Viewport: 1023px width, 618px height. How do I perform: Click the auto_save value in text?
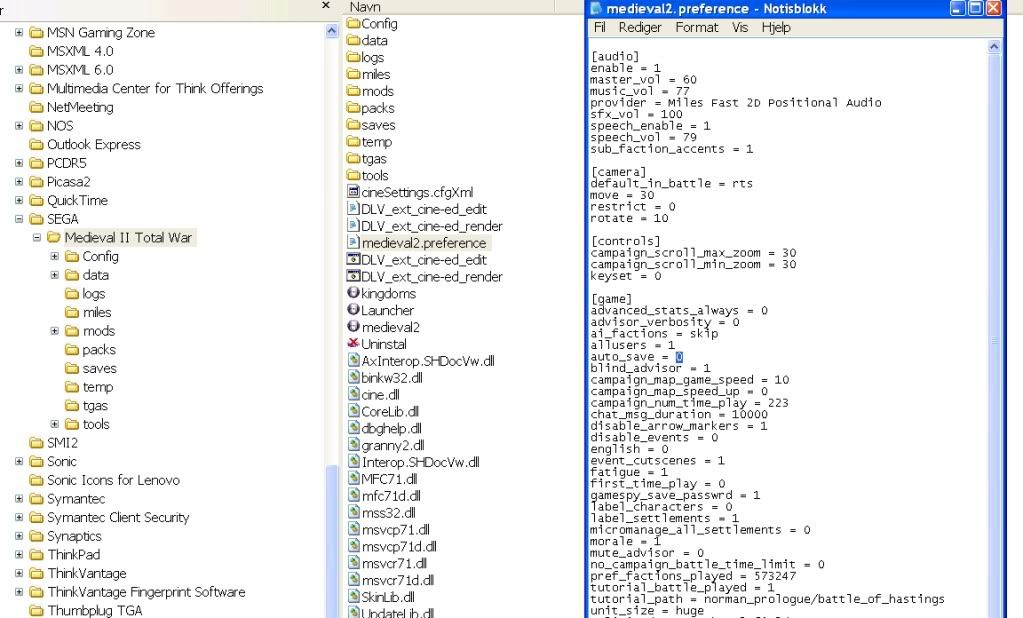click(x=679, y=357)
